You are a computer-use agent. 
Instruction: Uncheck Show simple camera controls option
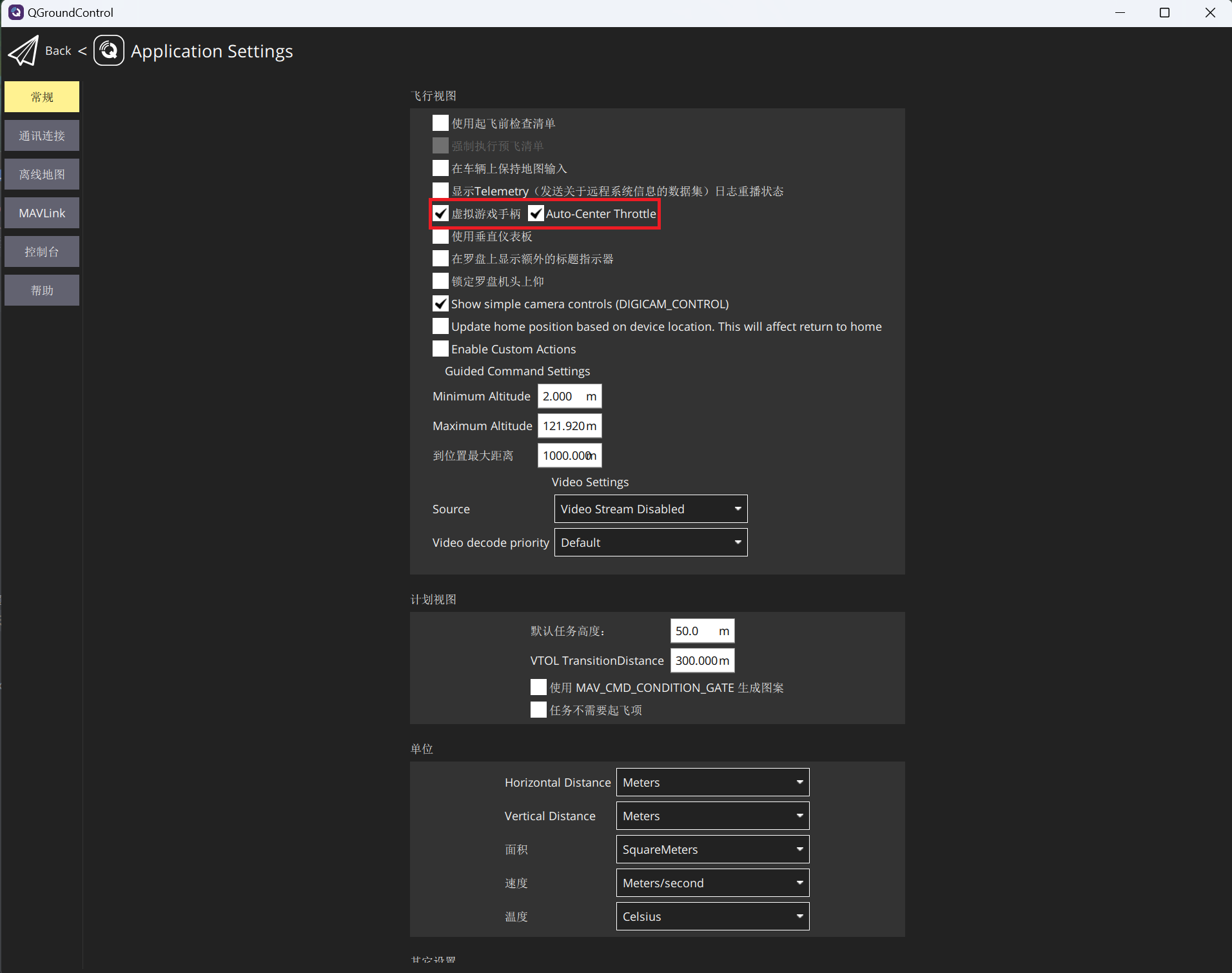coord(440,304)
